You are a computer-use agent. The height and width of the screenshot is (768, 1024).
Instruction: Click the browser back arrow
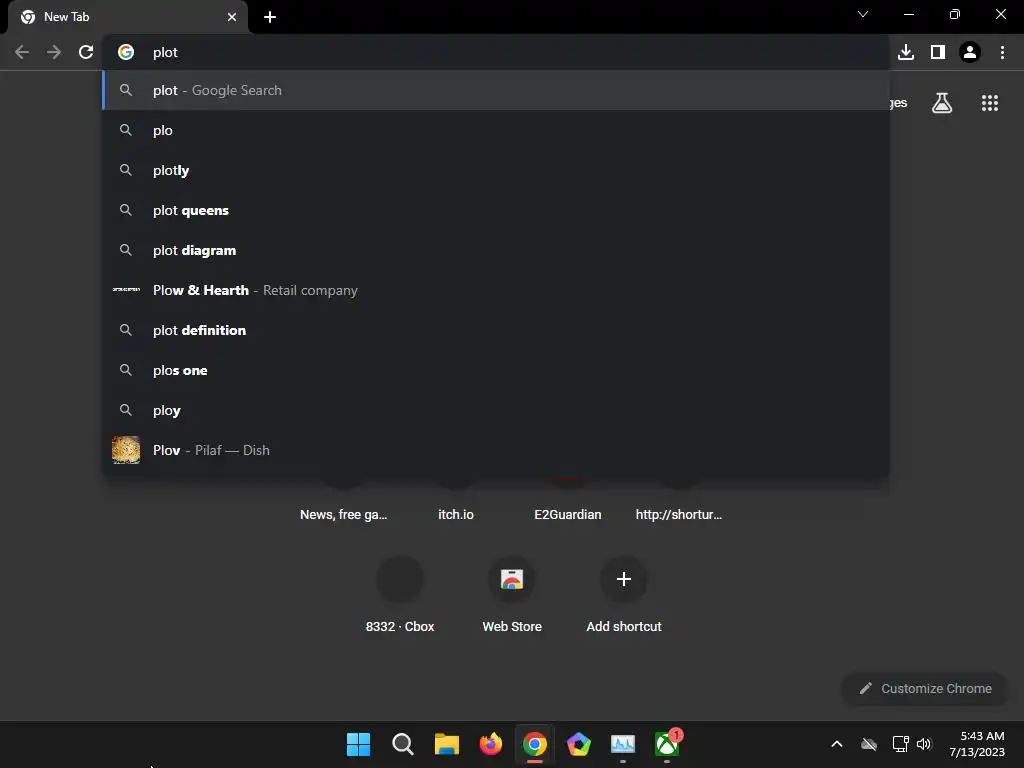tap(22, 52)
